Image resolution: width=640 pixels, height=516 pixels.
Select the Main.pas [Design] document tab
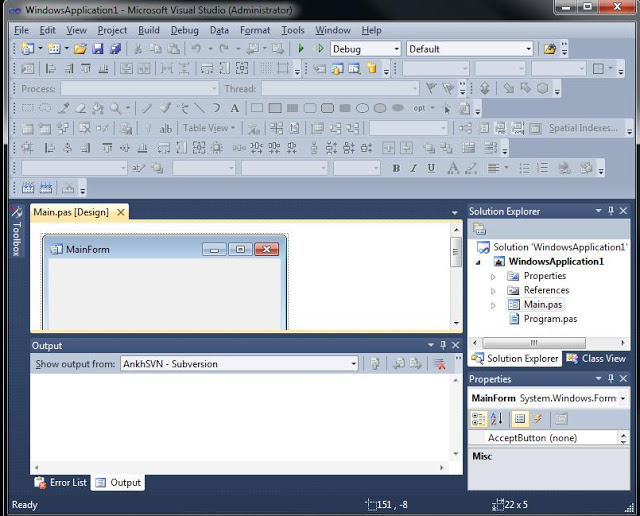(71, 212)
